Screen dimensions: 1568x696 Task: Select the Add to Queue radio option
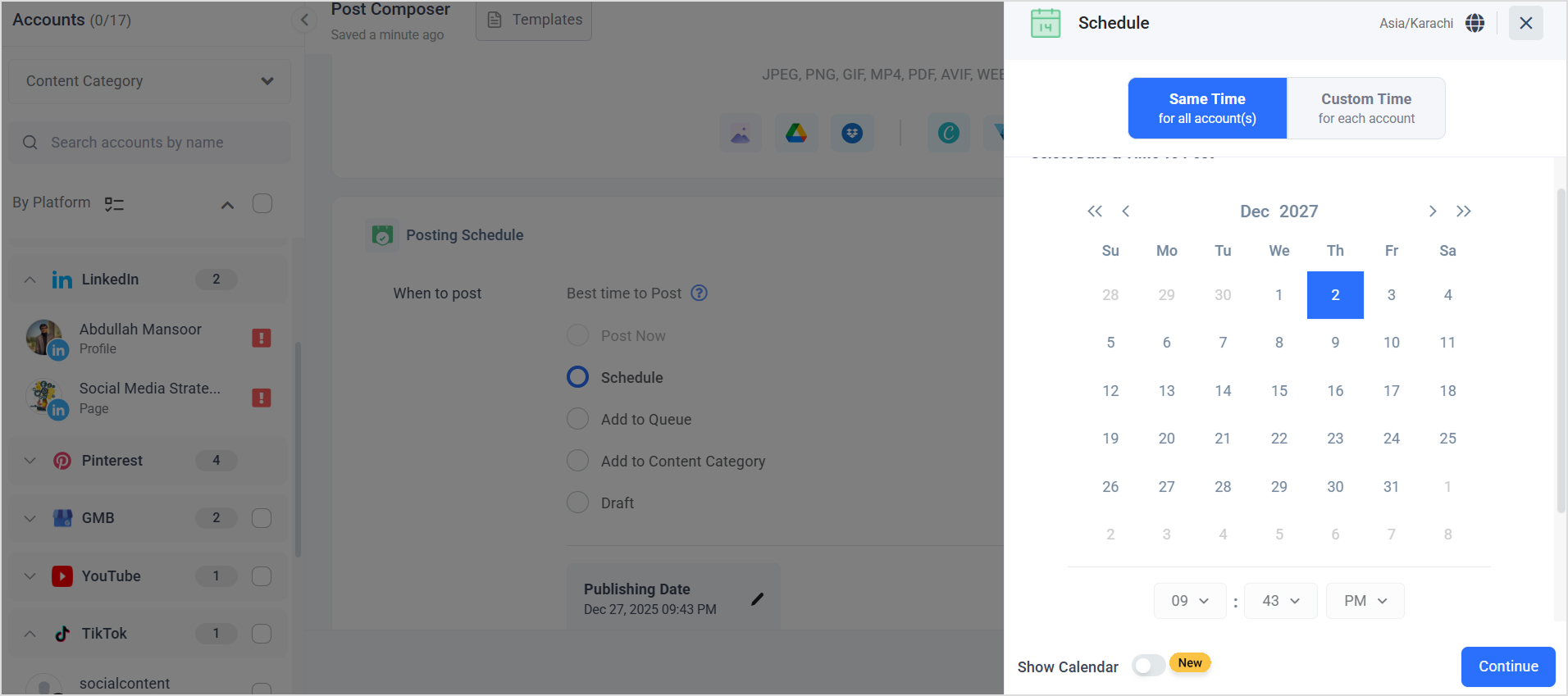click(x=578, y=419)
